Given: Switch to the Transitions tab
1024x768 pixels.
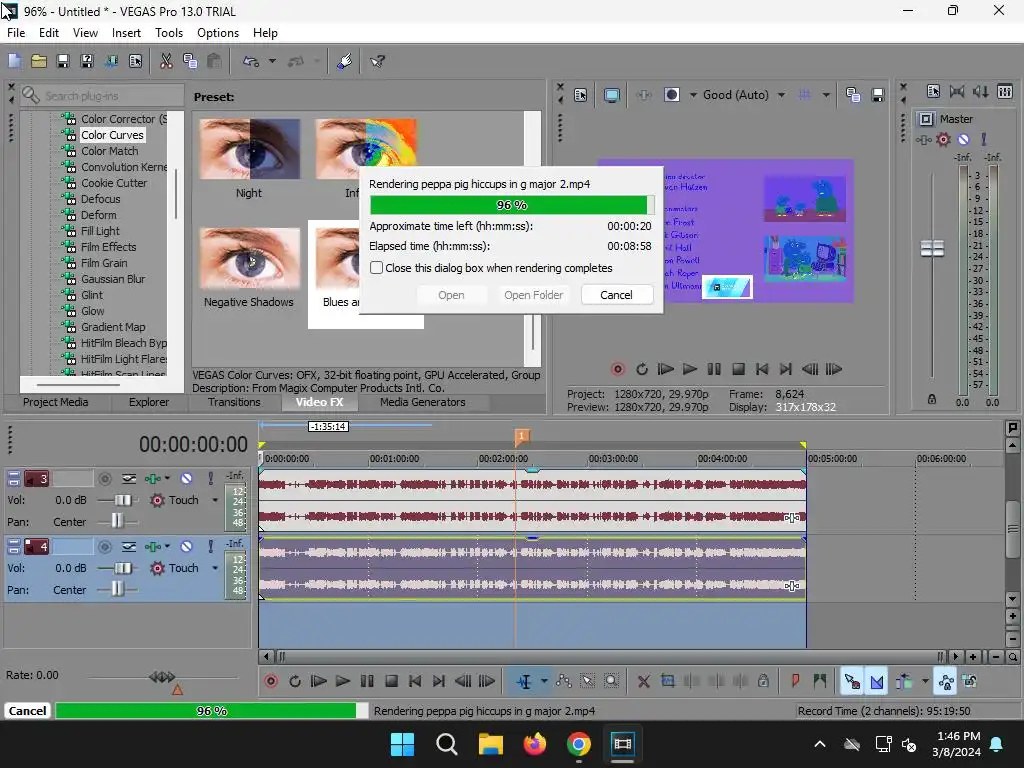Looking at the screenshot, I should pos(234,402).
